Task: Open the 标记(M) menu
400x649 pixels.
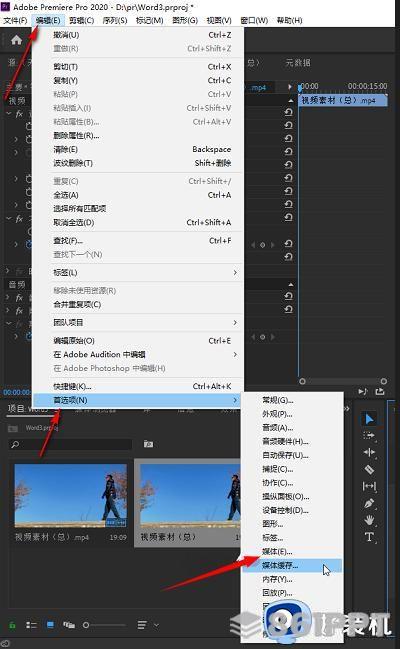Action: click(x=149, y=20)
